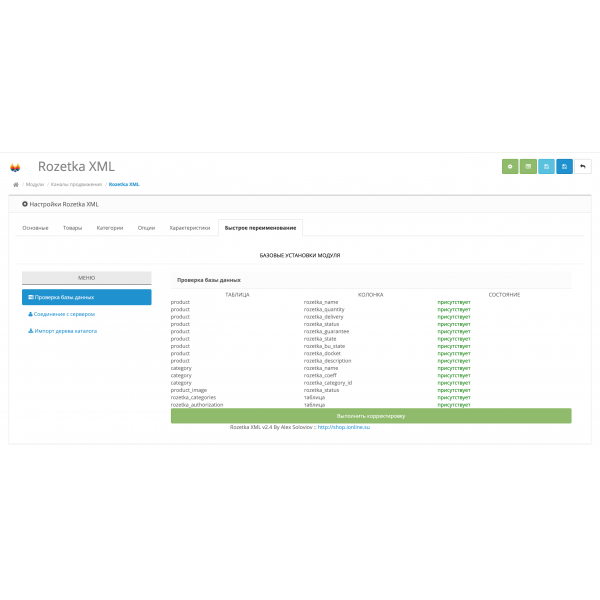Click the Каналы продвижения breadcrumb
Viewport: 600px width, 600px height.
[x=76, y=184]
